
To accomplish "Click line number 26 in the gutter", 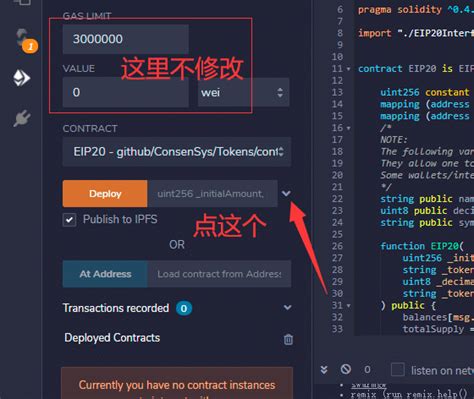I will pos(337,246).
